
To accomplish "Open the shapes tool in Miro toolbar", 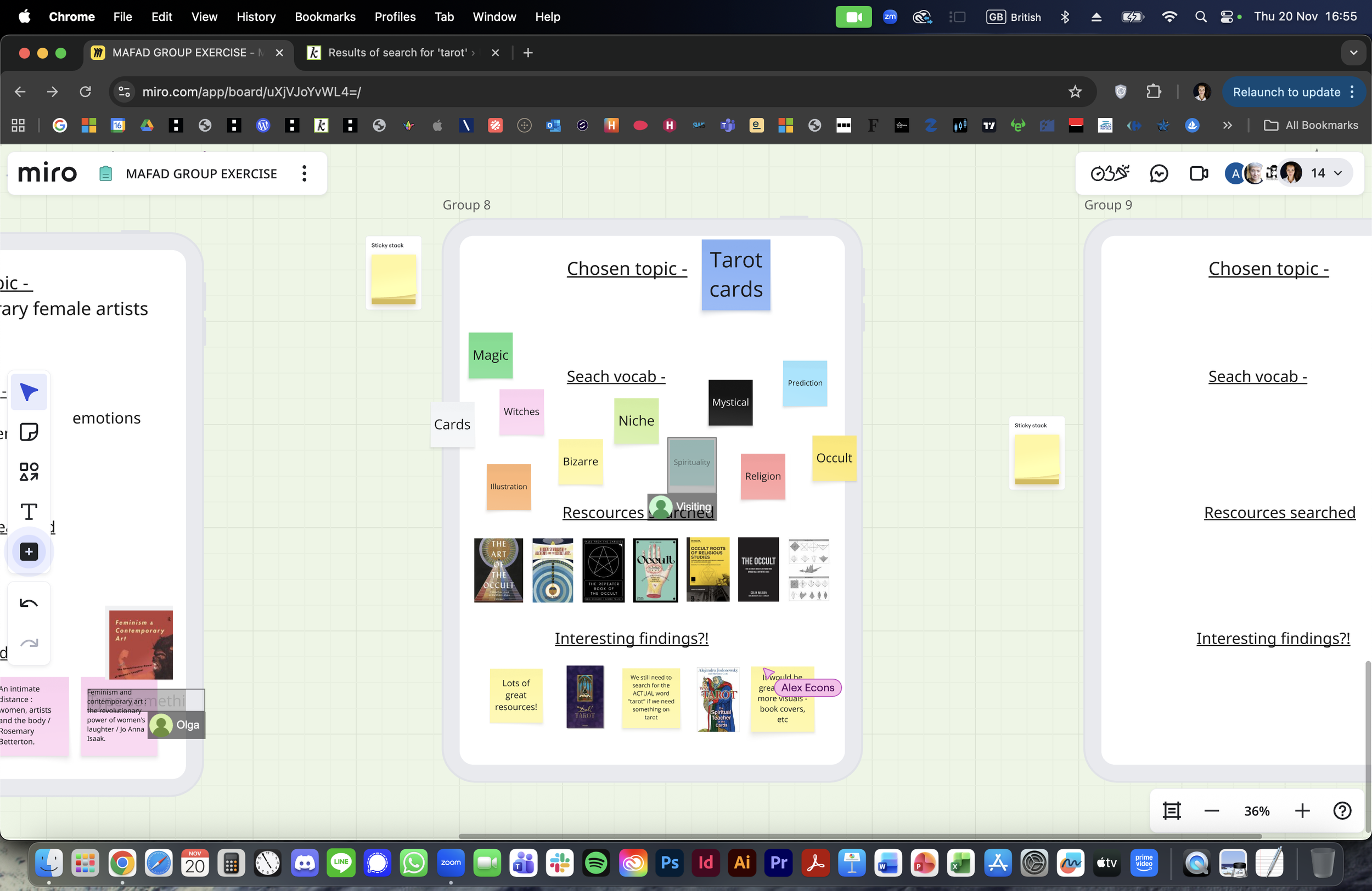I will pos(29,471).
